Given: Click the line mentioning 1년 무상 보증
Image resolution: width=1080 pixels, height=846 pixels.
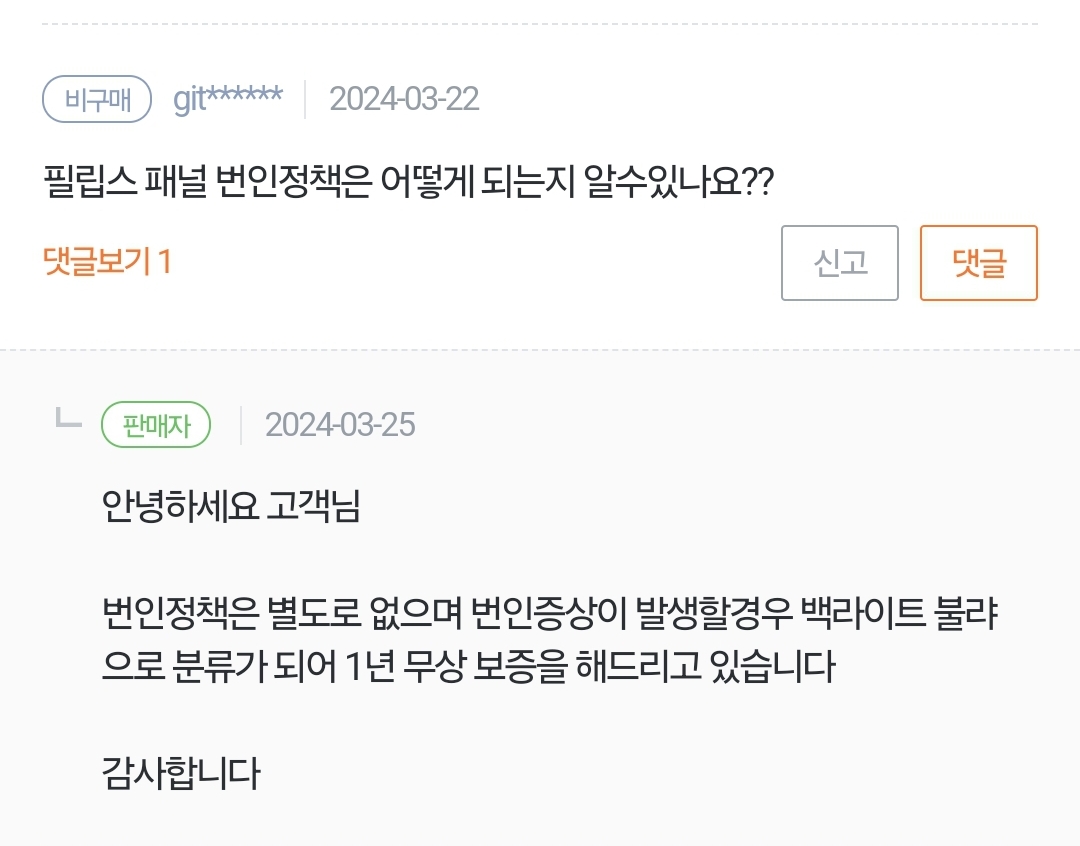Looking at the screenshot, I should point(468,666).
